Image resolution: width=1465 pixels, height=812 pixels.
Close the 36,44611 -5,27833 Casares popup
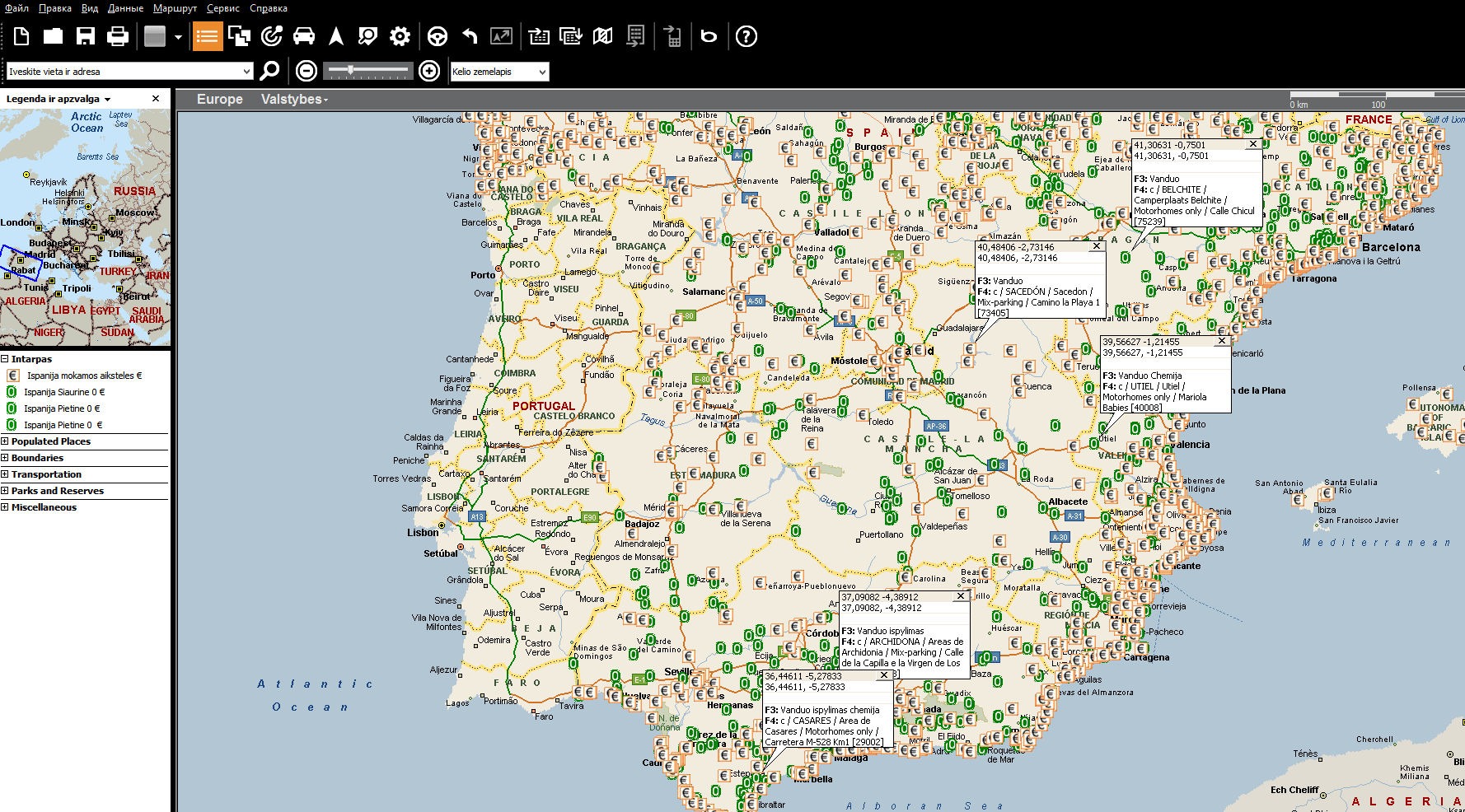[884, 675]
